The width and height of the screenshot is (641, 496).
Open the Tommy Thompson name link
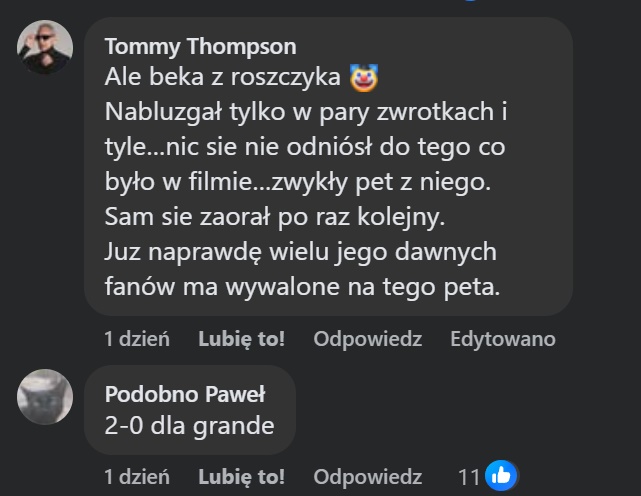pyautogui.click(x=200, y=47)
